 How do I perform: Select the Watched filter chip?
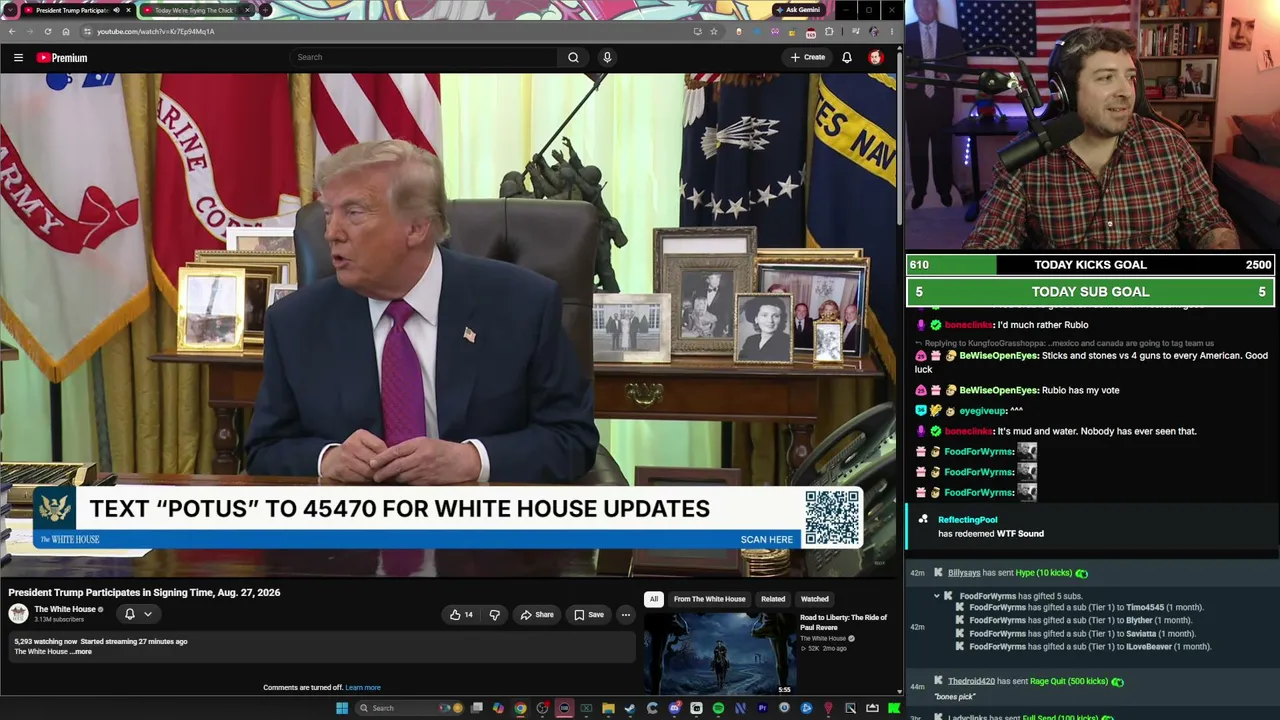click(815, 599)
